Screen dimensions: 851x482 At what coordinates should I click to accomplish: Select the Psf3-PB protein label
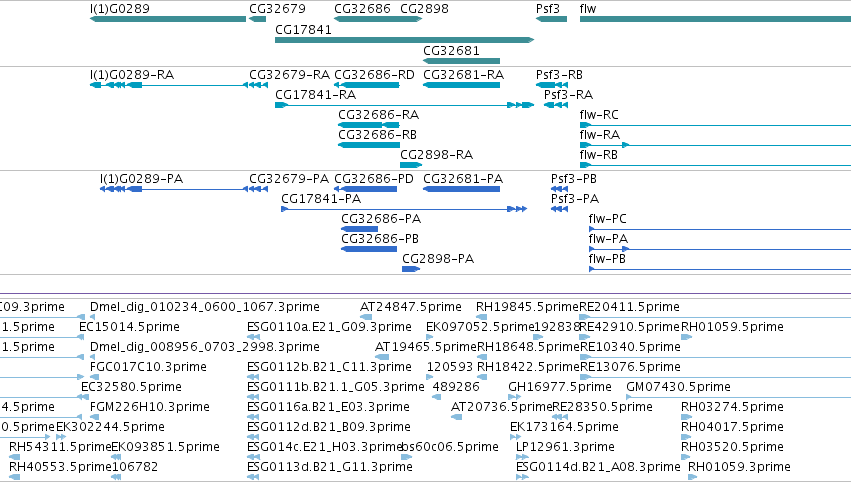[574, 179]
